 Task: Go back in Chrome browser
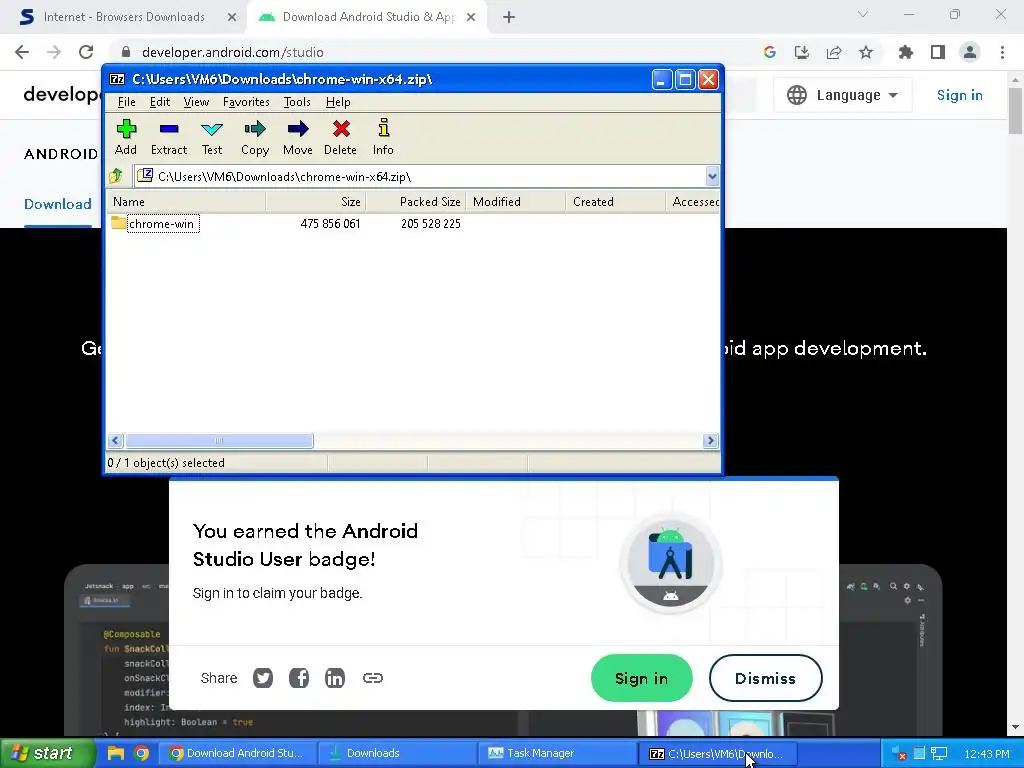(22, 52)
